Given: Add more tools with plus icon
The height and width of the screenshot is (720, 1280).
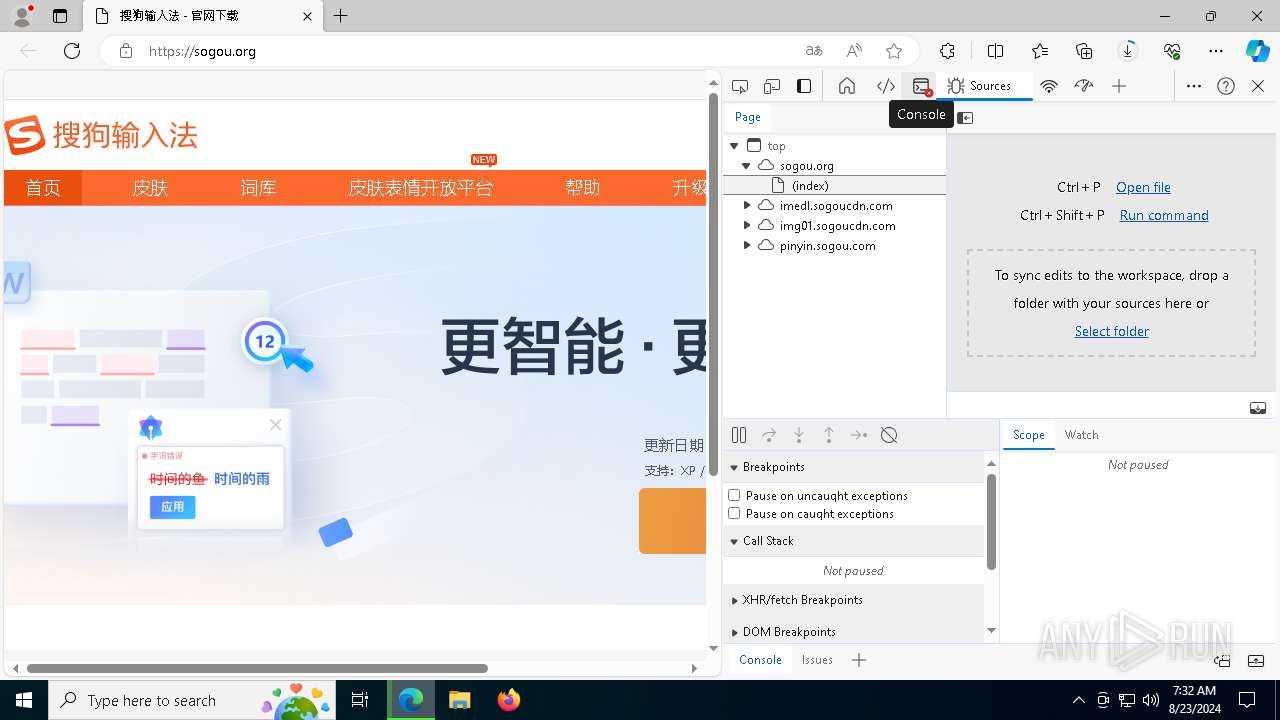Looking at the screenshot, I should coord(1119,86).
